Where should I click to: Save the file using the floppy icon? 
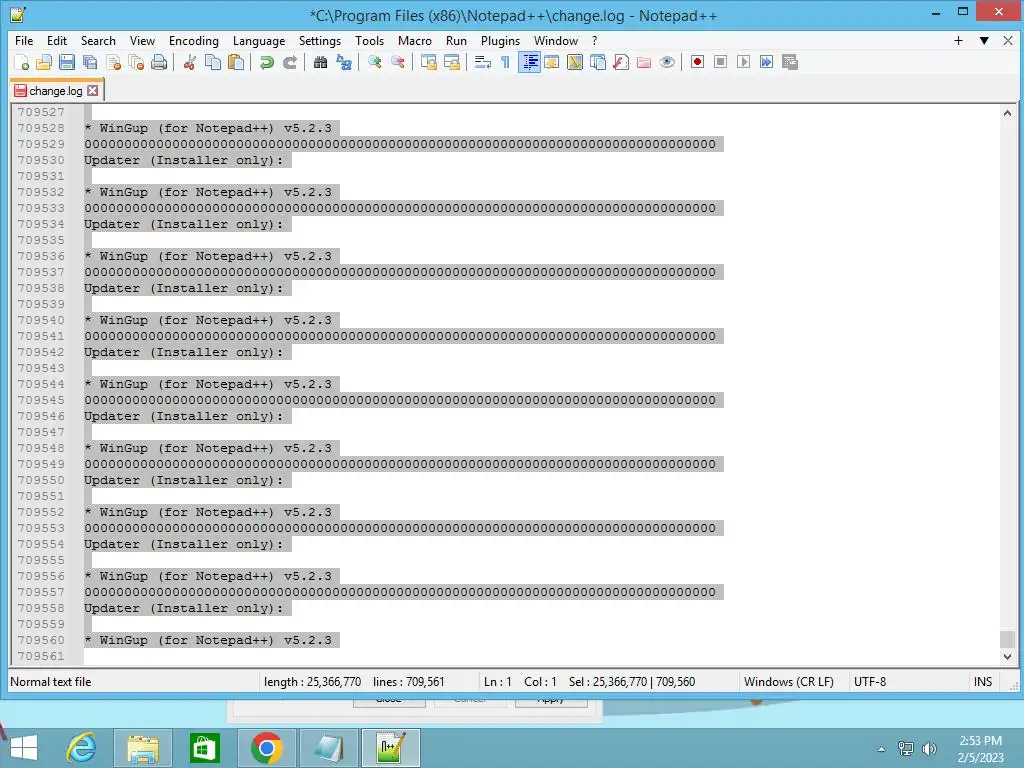click(67, 62)
